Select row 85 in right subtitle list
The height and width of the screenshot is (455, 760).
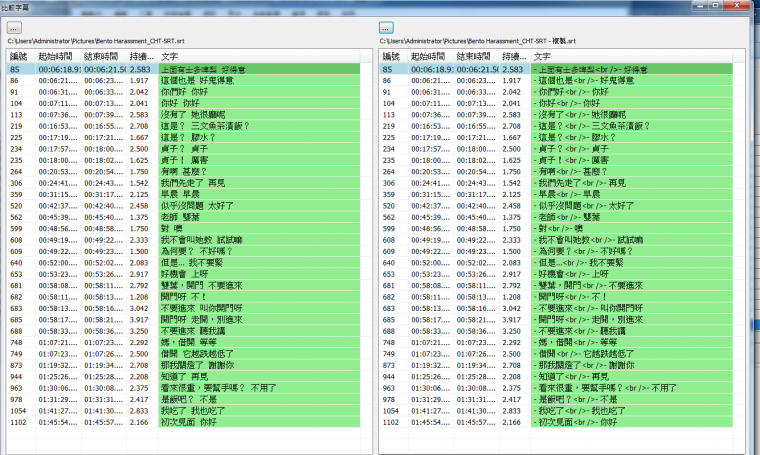click(x=556, y=69)
